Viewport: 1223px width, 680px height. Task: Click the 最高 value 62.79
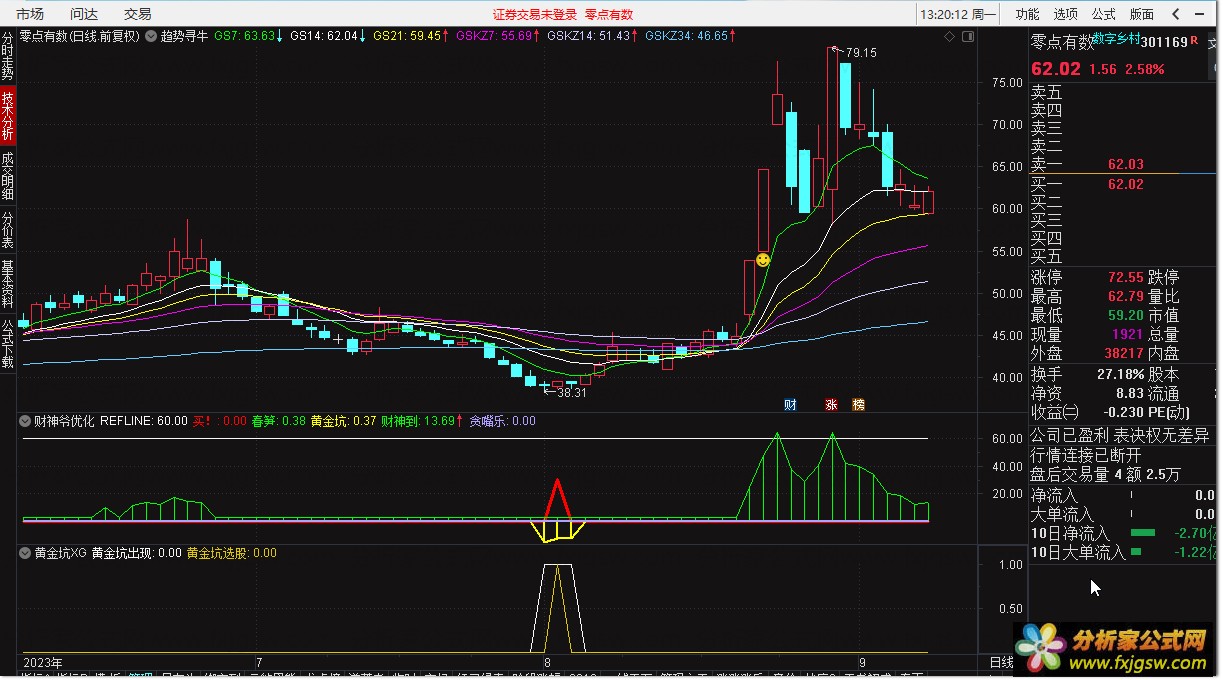1125,297
